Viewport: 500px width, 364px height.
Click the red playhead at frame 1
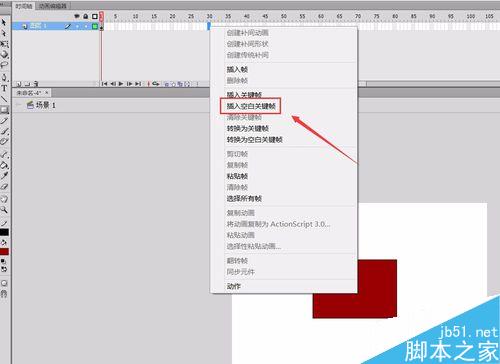click(102, 16)
